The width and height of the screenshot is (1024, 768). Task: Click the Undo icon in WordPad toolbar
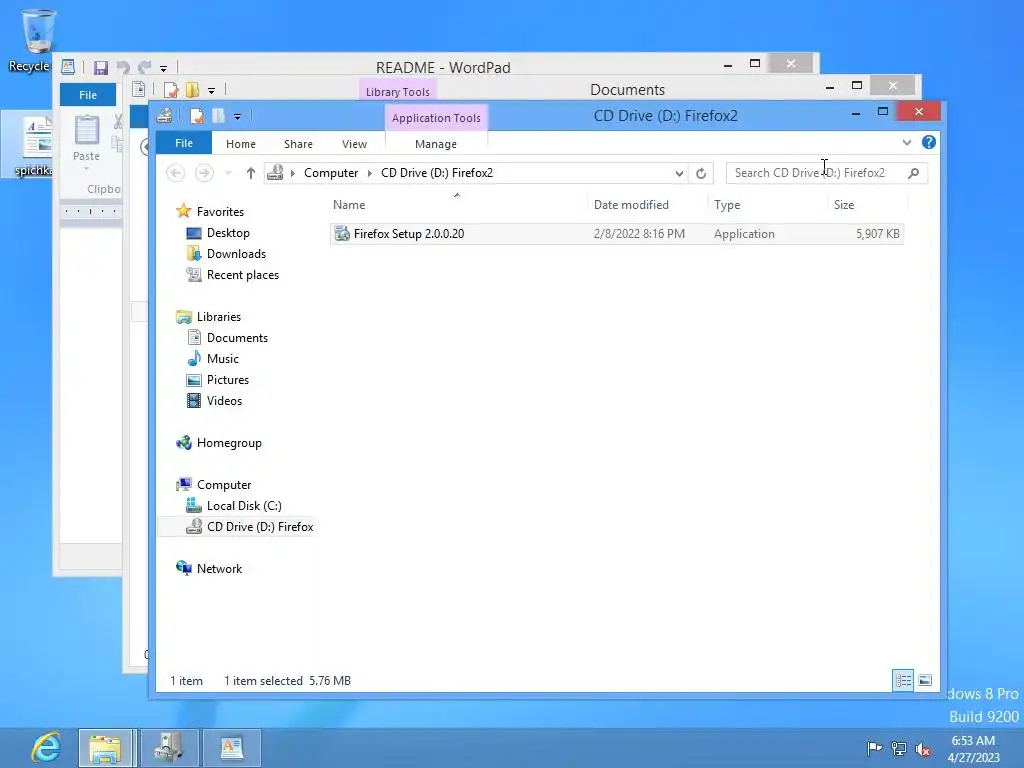pyautogui.click(x=122, y=67)
